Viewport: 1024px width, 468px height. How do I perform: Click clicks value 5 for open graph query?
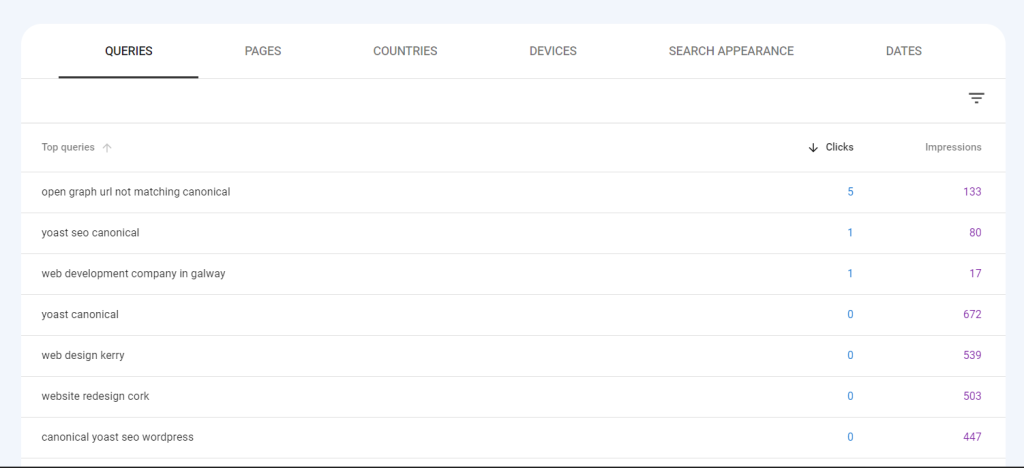(x=850, y=192)
